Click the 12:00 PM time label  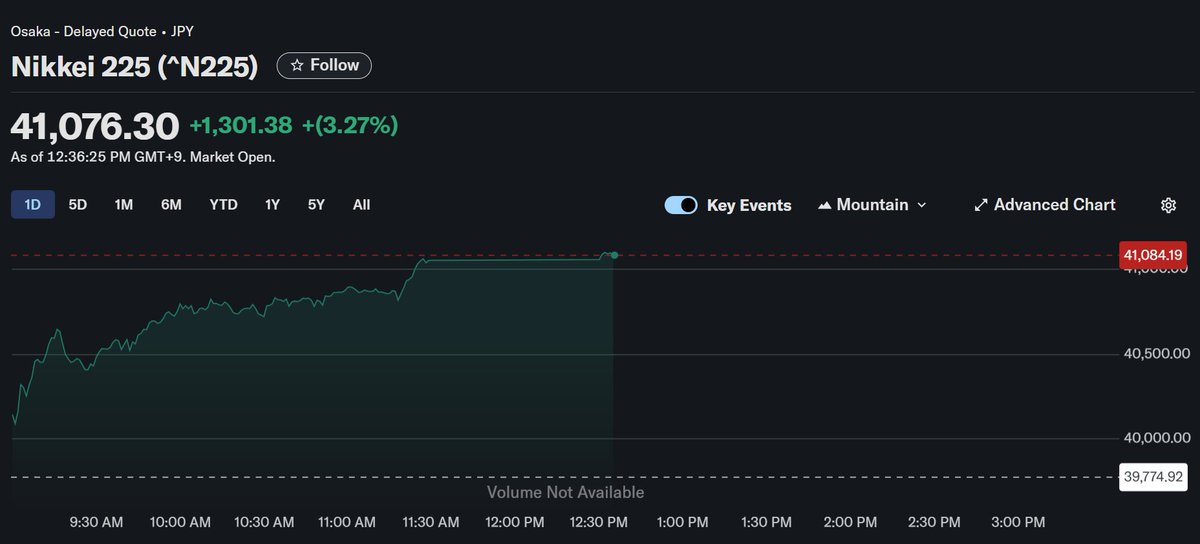point(514,522)
